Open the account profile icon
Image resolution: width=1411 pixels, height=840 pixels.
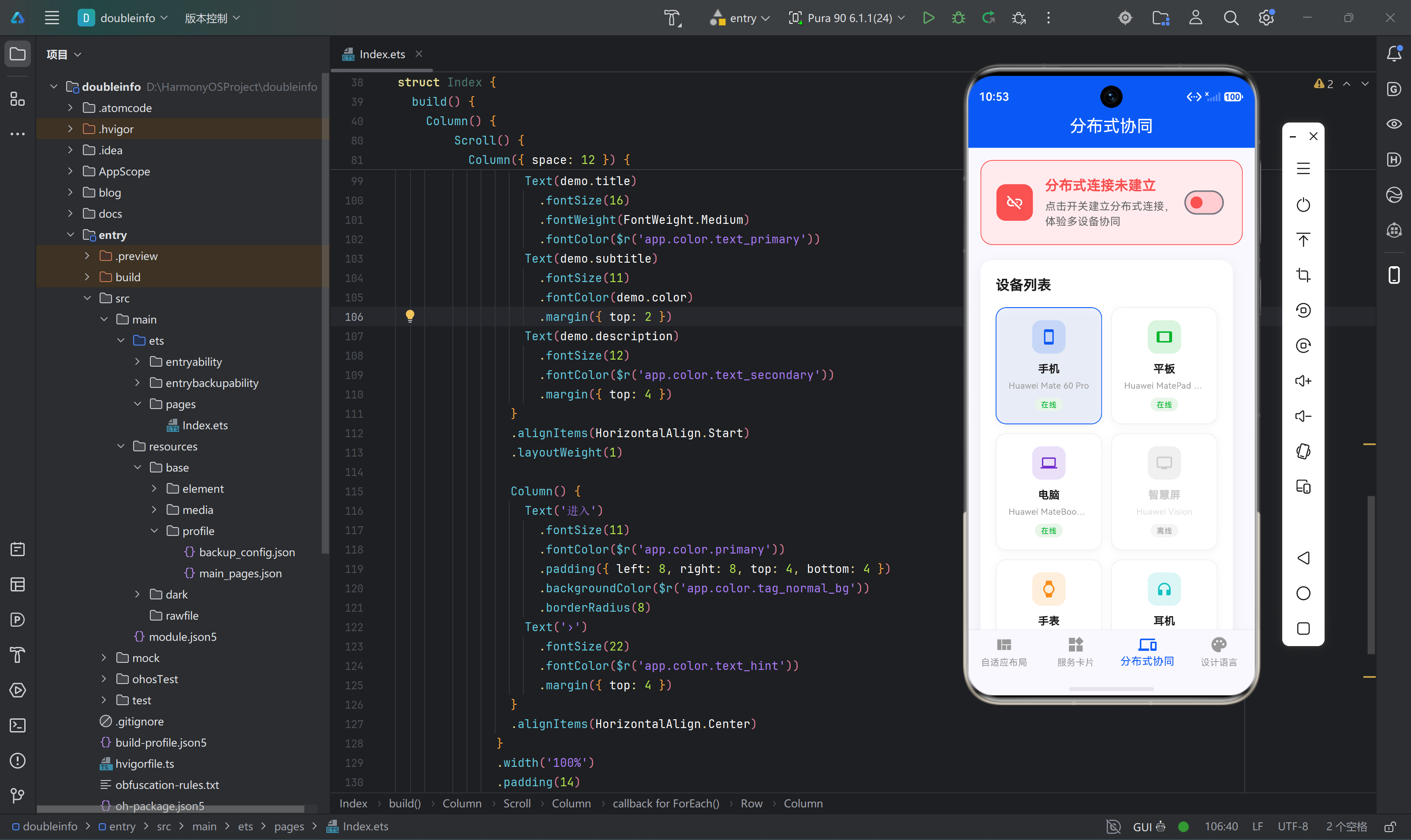point(1196,18)
